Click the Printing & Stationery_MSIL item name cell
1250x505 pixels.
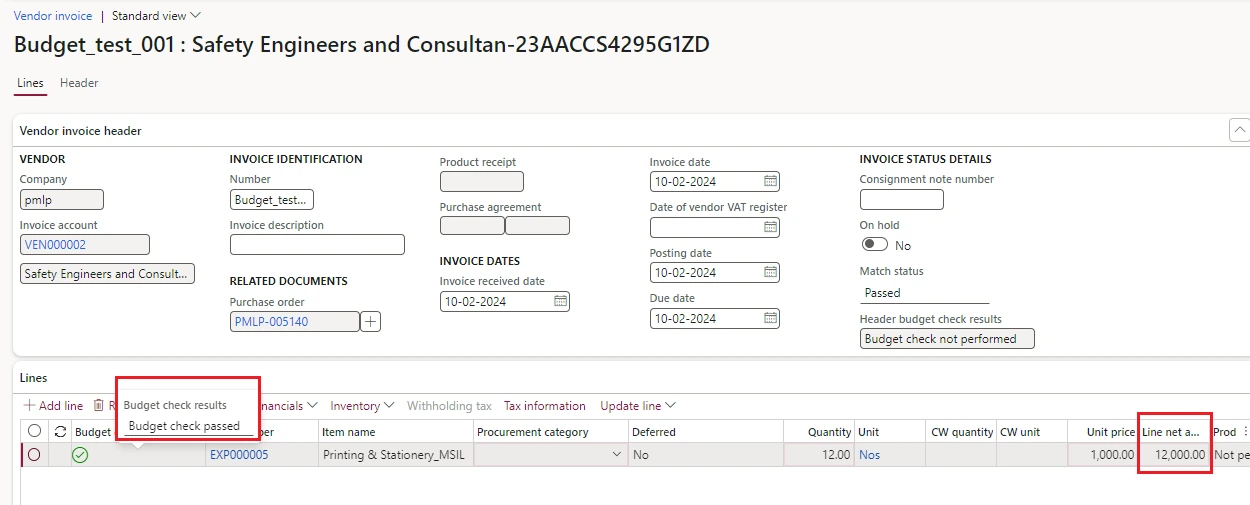(x=396, y=455)
